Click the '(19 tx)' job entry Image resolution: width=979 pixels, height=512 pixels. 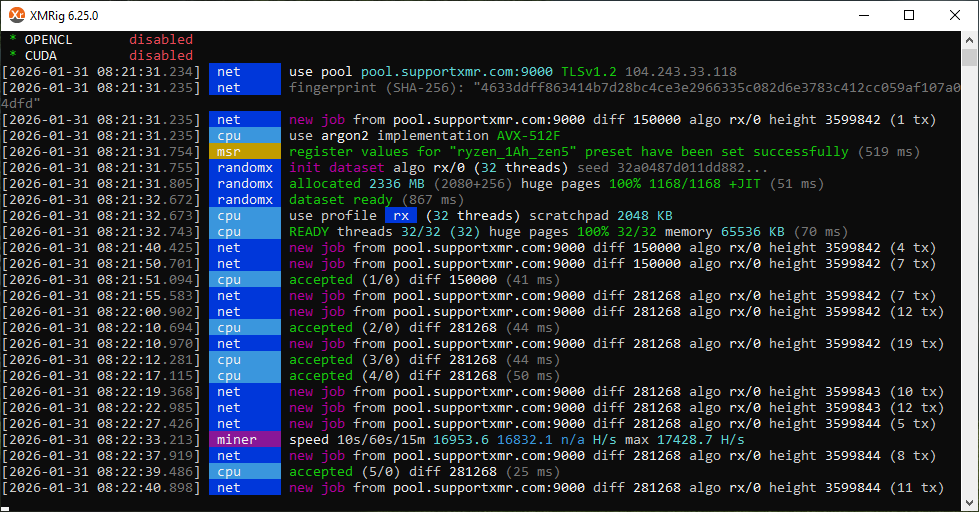point(917,344)
